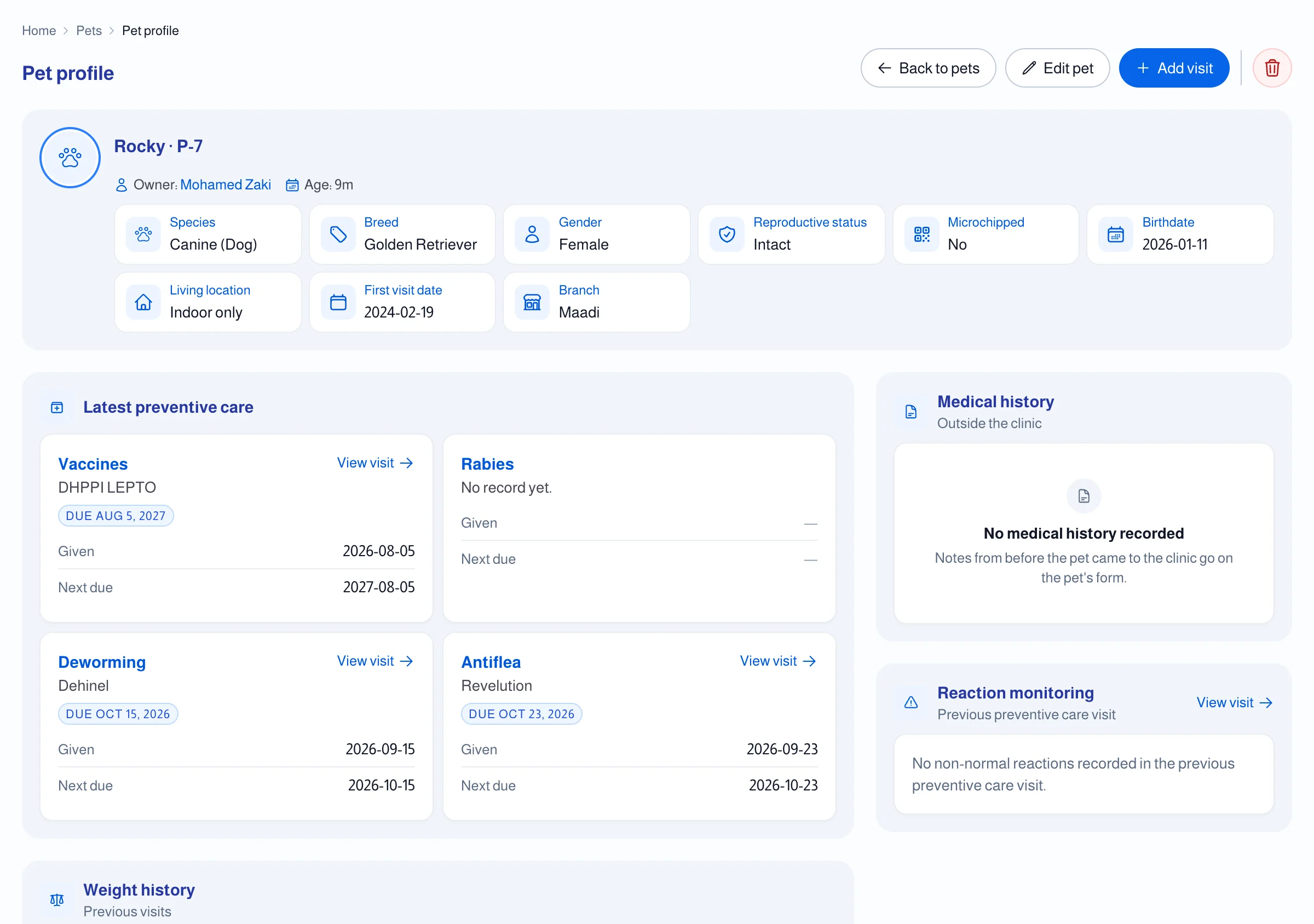Viewport: 1314px width, 924px height.
Task: Click the owner person icon
Action: (x=122, y=186)
